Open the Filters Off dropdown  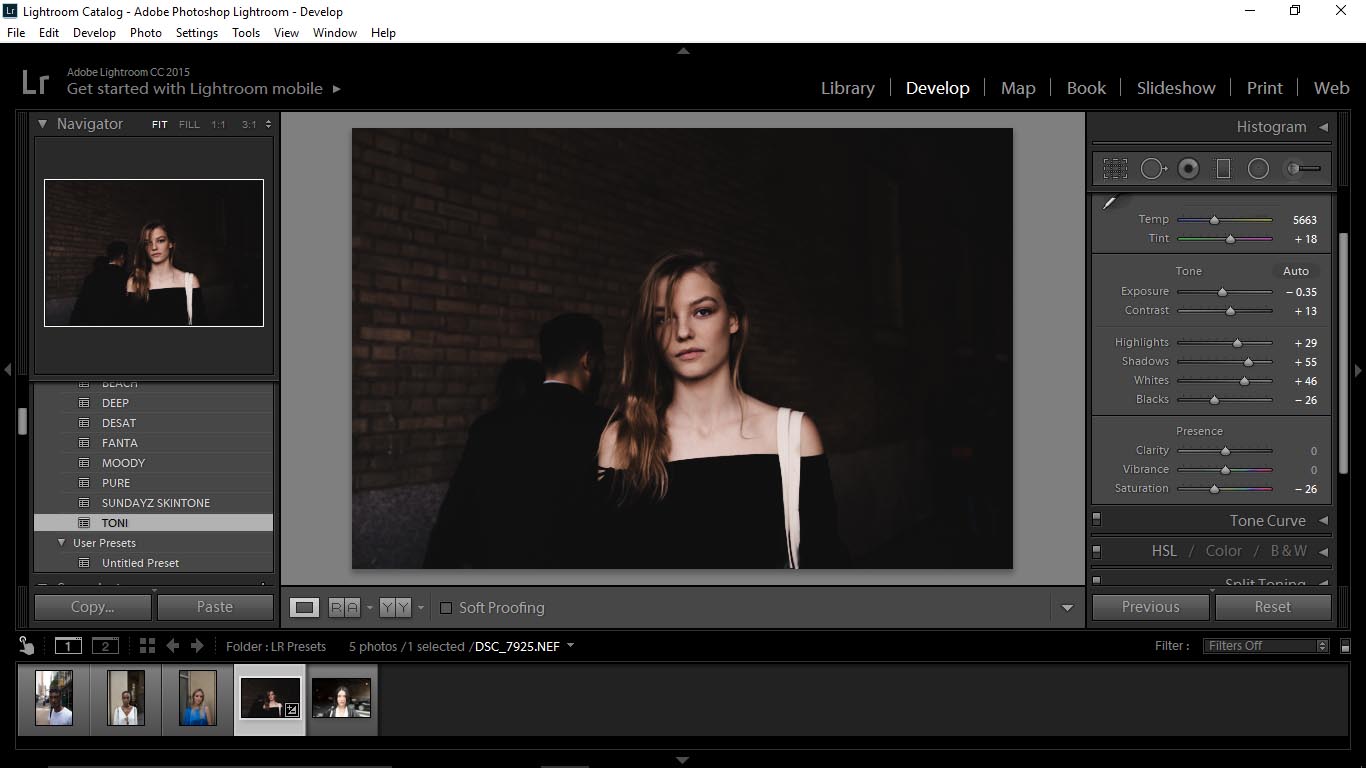point(1266,646)
